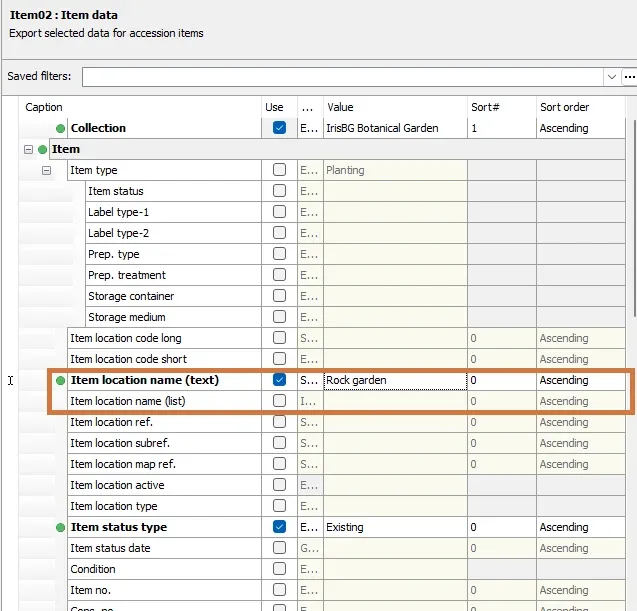The image size is (637, 611).
Task: Collapse the Item type sub-tree
Action: (x=46, y=171)
